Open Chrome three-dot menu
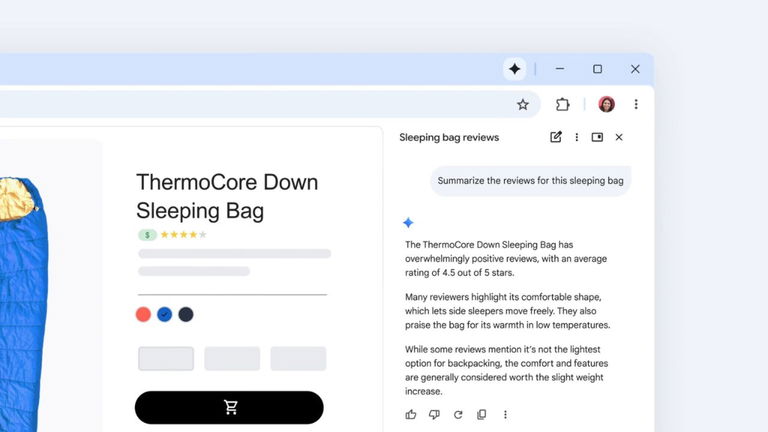This screenshot has height=432, width=768. click(636, 104)
